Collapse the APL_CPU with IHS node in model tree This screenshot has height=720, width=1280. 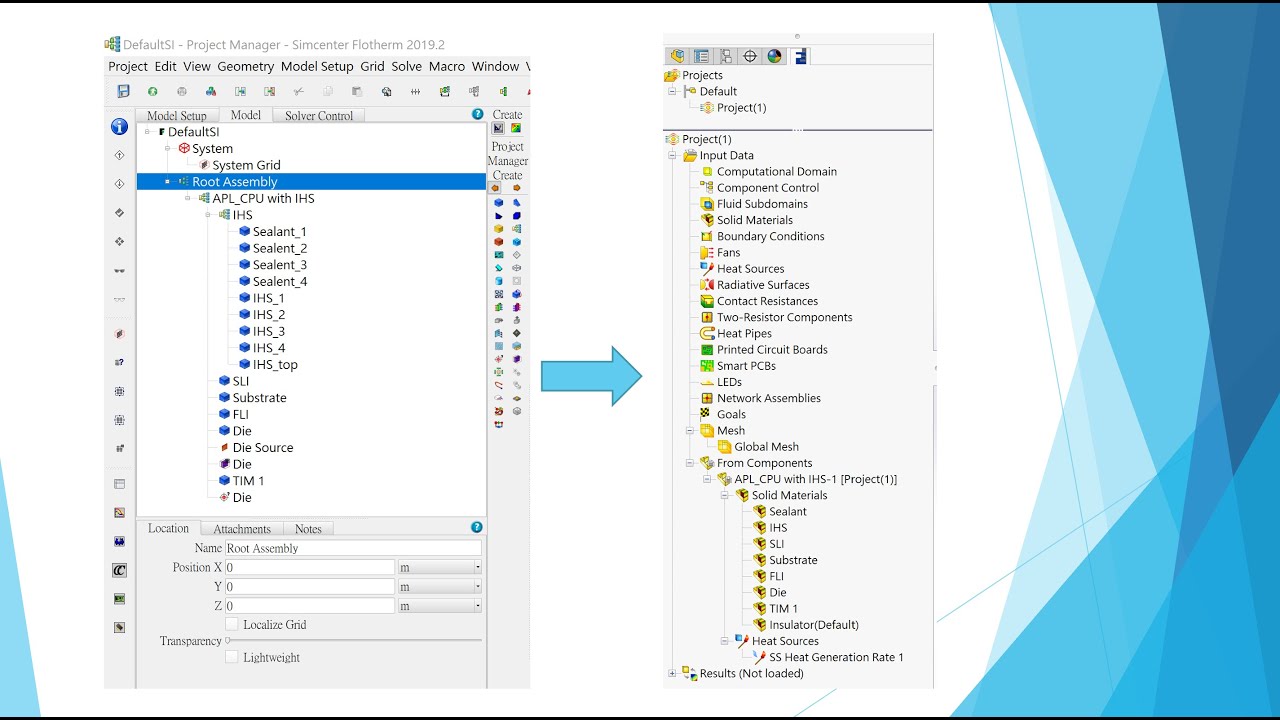point(189,198)
